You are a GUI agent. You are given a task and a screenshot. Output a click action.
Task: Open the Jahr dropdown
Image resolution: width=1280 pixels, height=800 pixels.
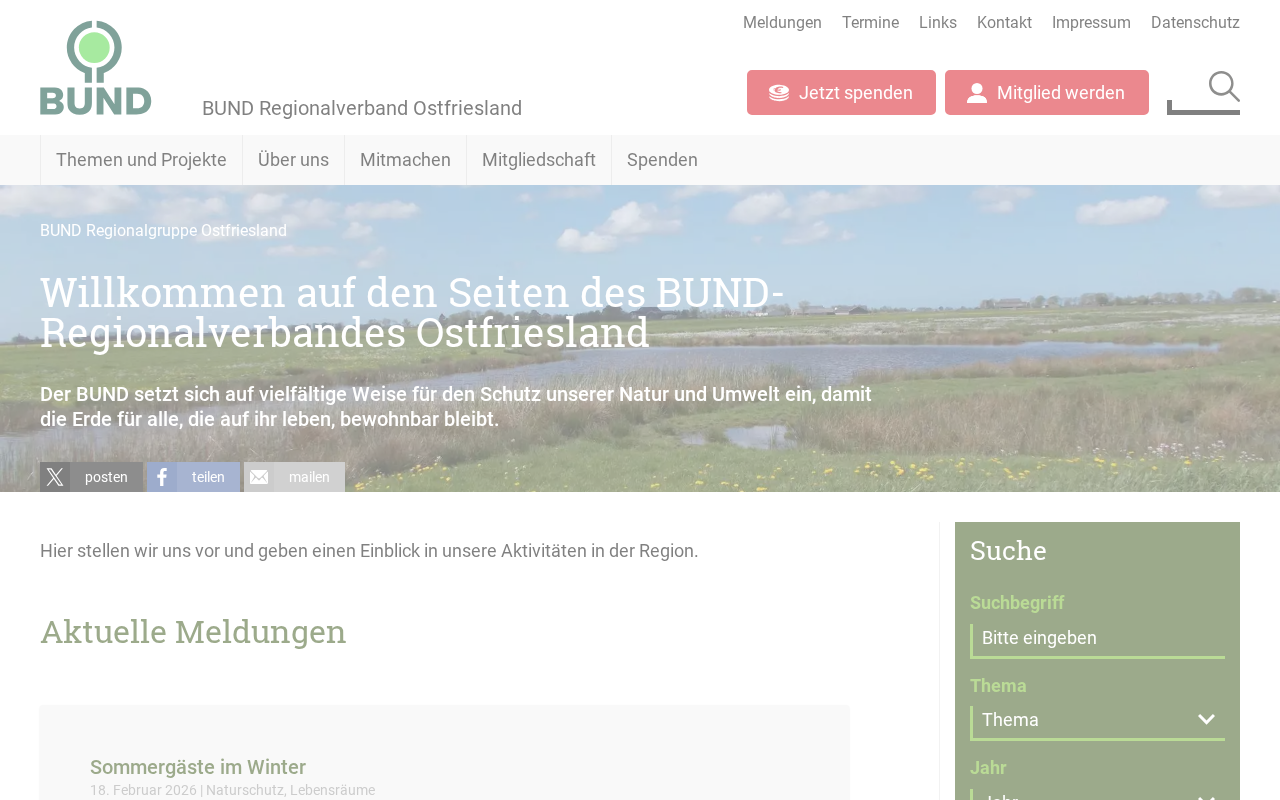(x=1097, y=795)
